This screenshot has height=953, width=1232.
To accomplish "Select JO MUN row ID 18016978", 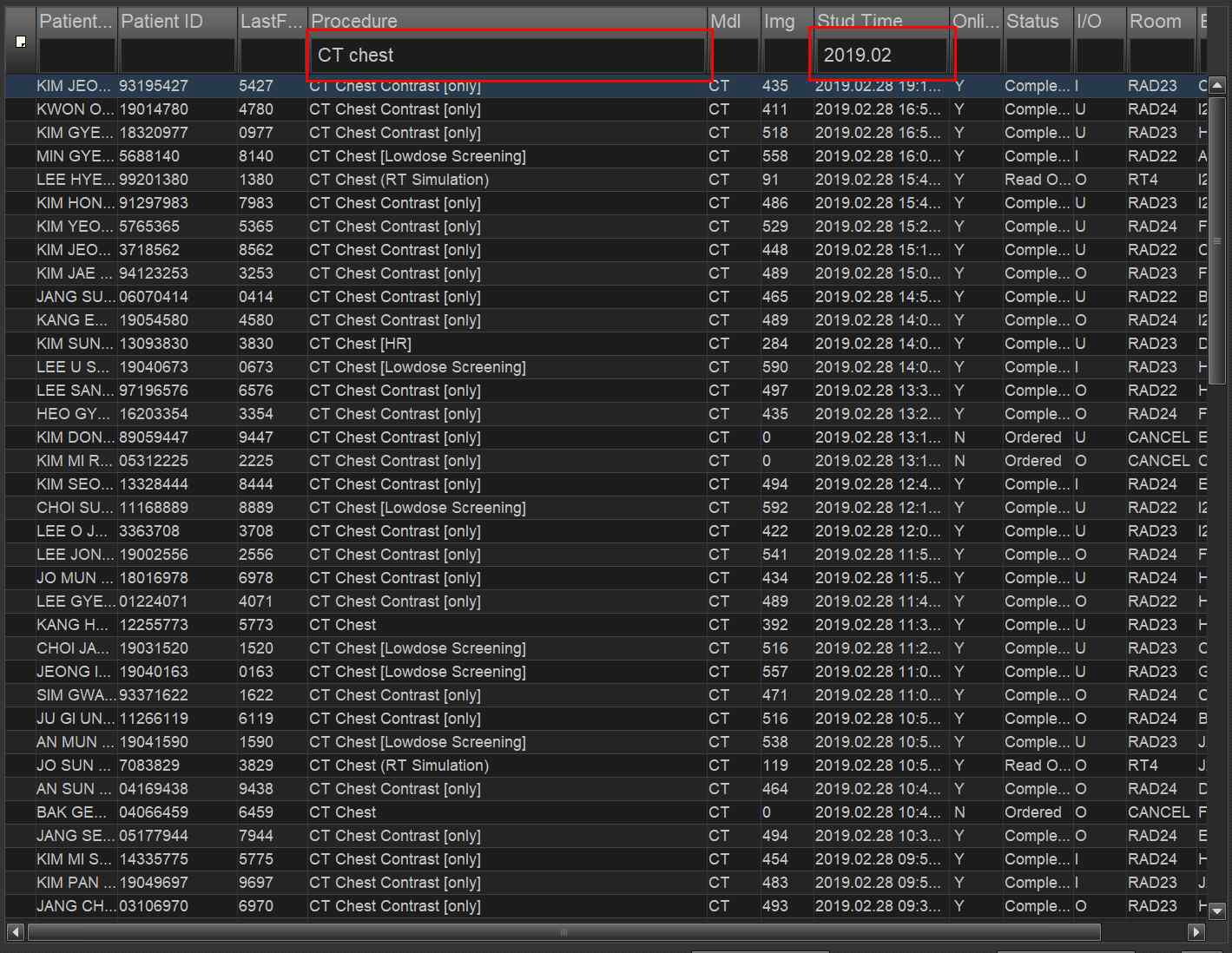I will click(606, 578).
